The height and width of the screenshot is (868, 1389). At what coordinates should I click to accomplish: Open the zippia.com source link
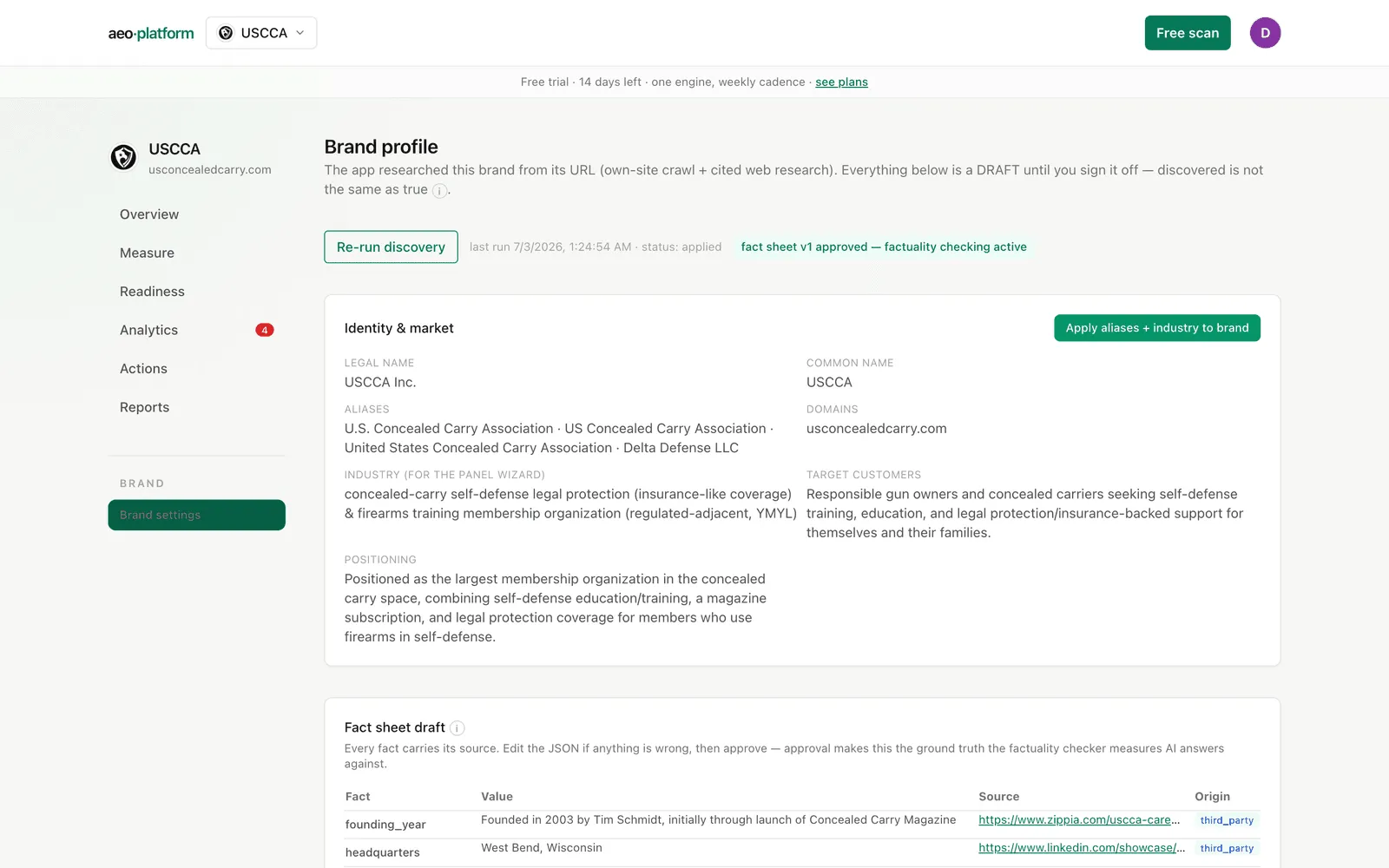(x=1079, y=820)
